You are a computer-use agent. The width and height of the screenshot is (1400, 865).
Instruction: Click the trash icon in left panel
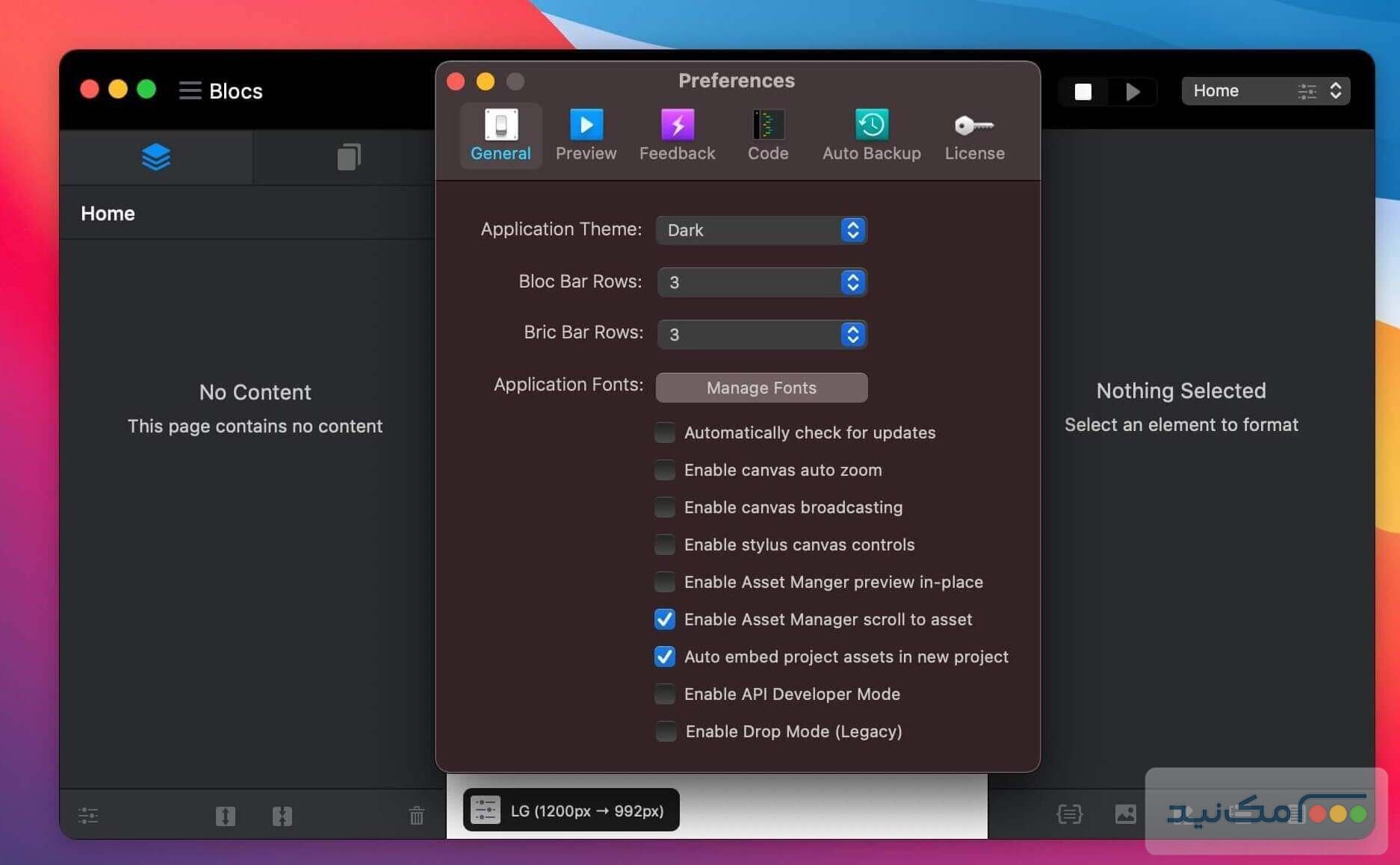[416, 815]
